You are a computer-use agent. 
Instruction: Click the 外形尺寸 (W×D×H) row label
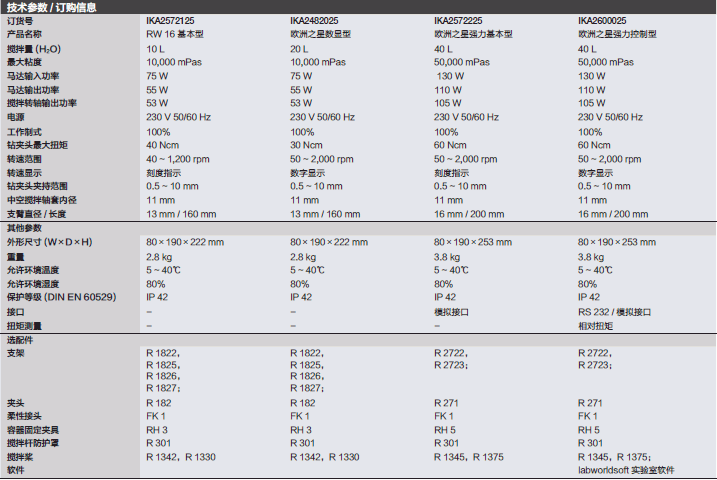[49, 242]
